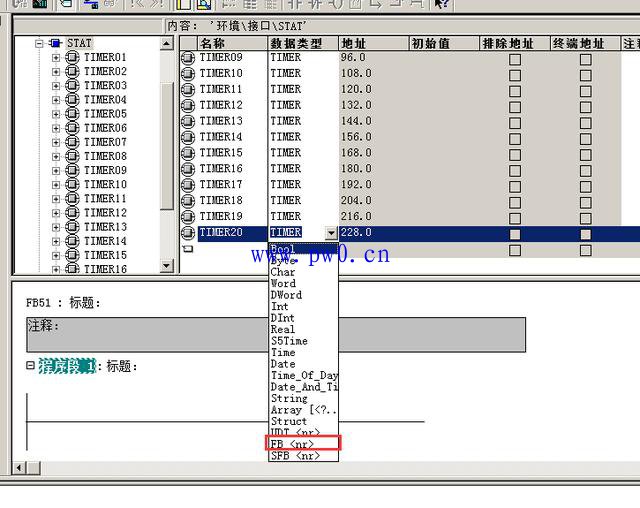Click the row icon beside TIMER17 in the table
Viewport: 640px width, 508px height.
188,185
